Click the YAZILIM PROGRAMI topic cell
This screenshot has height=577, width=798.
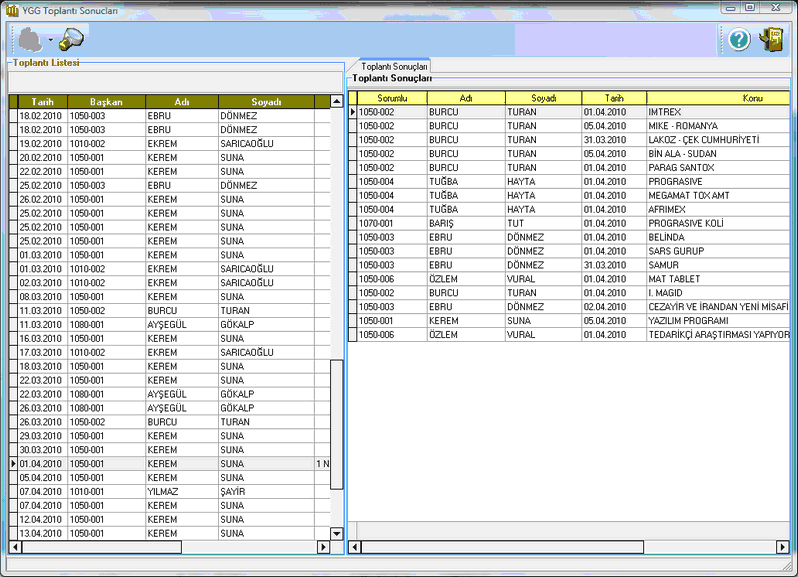coord(718,321)
